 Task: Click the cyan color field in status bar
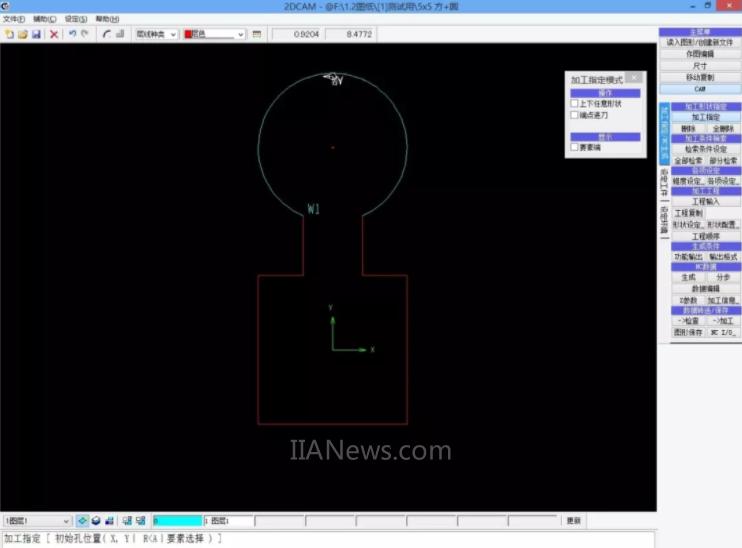point(176,521)
